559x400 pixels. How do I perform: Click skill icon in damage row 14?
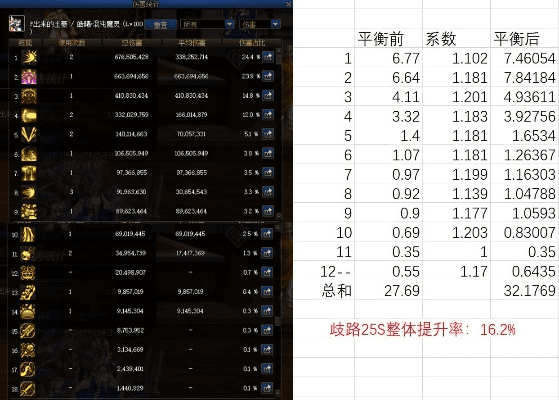pyautogui.click(x=27, y=311)
